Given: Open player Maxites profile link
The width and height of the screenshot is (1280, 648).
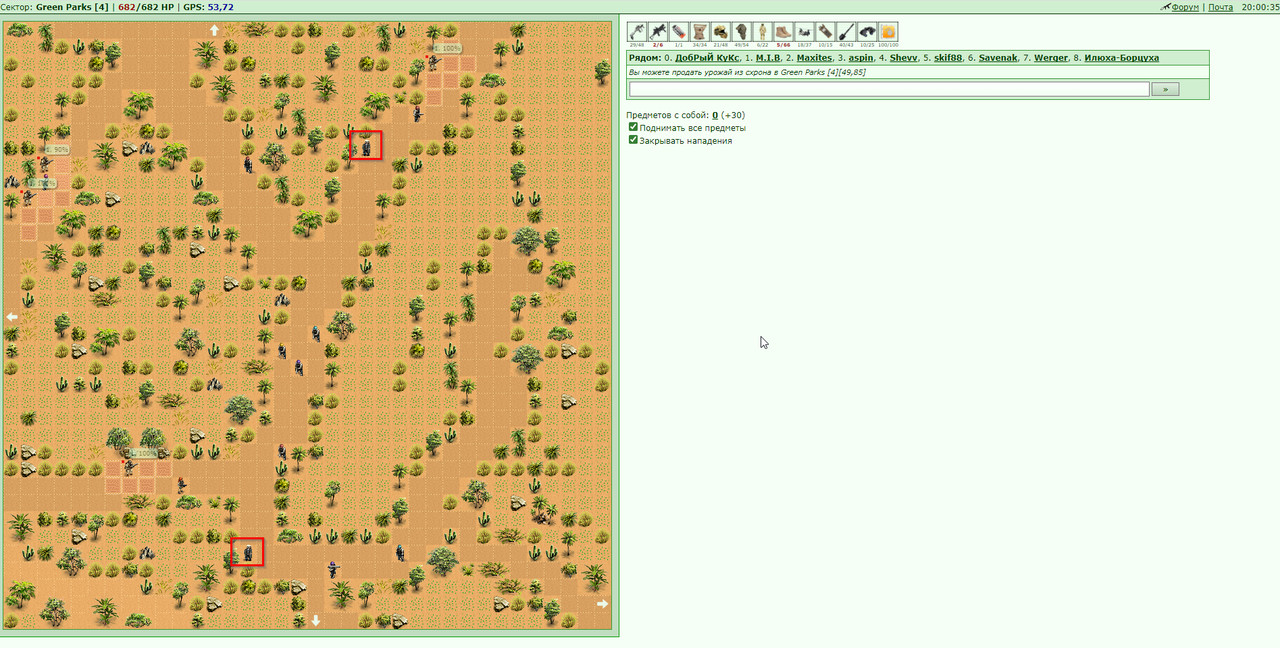Looking at the screenshot, I should tap(814, 58).
